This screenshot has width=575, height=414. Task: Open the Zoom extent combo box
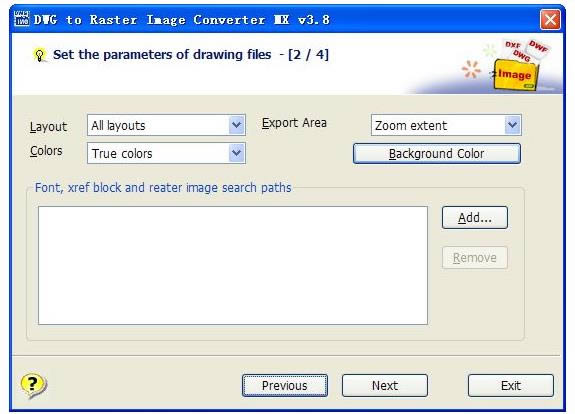[446, 125]
